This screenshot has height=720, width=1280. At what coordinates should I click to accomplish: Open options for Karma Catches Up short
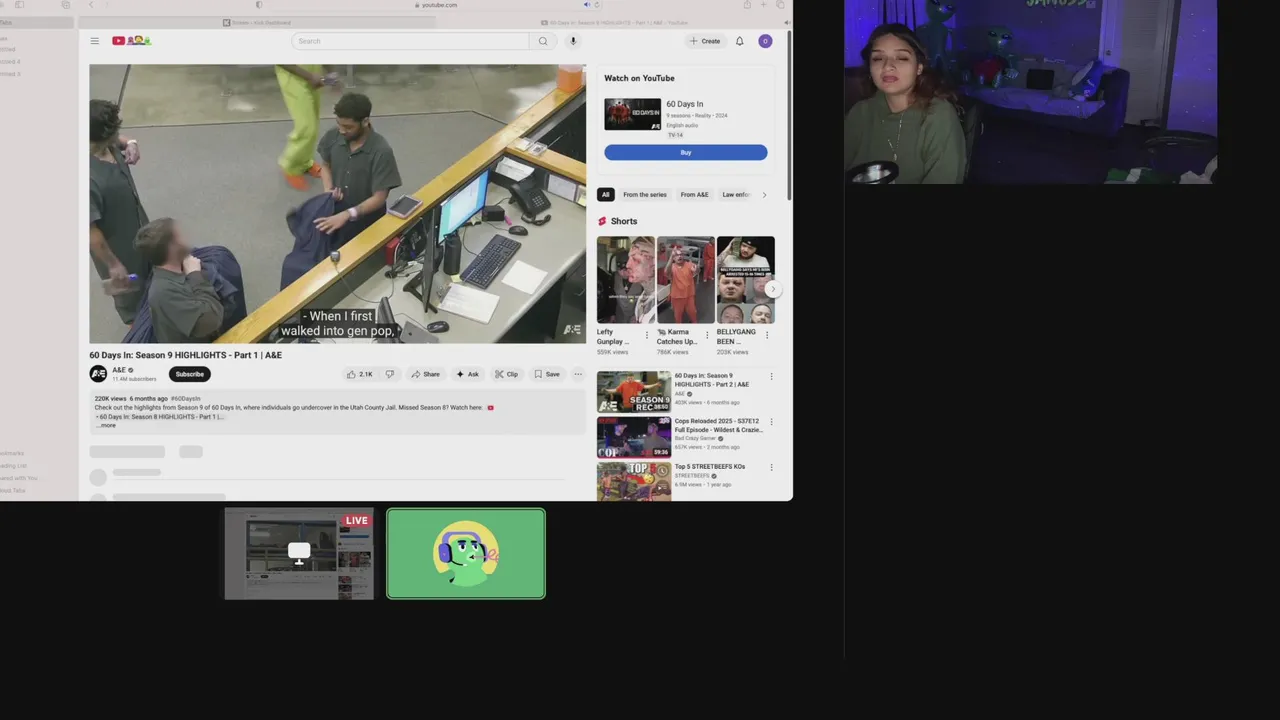(707, 335)
